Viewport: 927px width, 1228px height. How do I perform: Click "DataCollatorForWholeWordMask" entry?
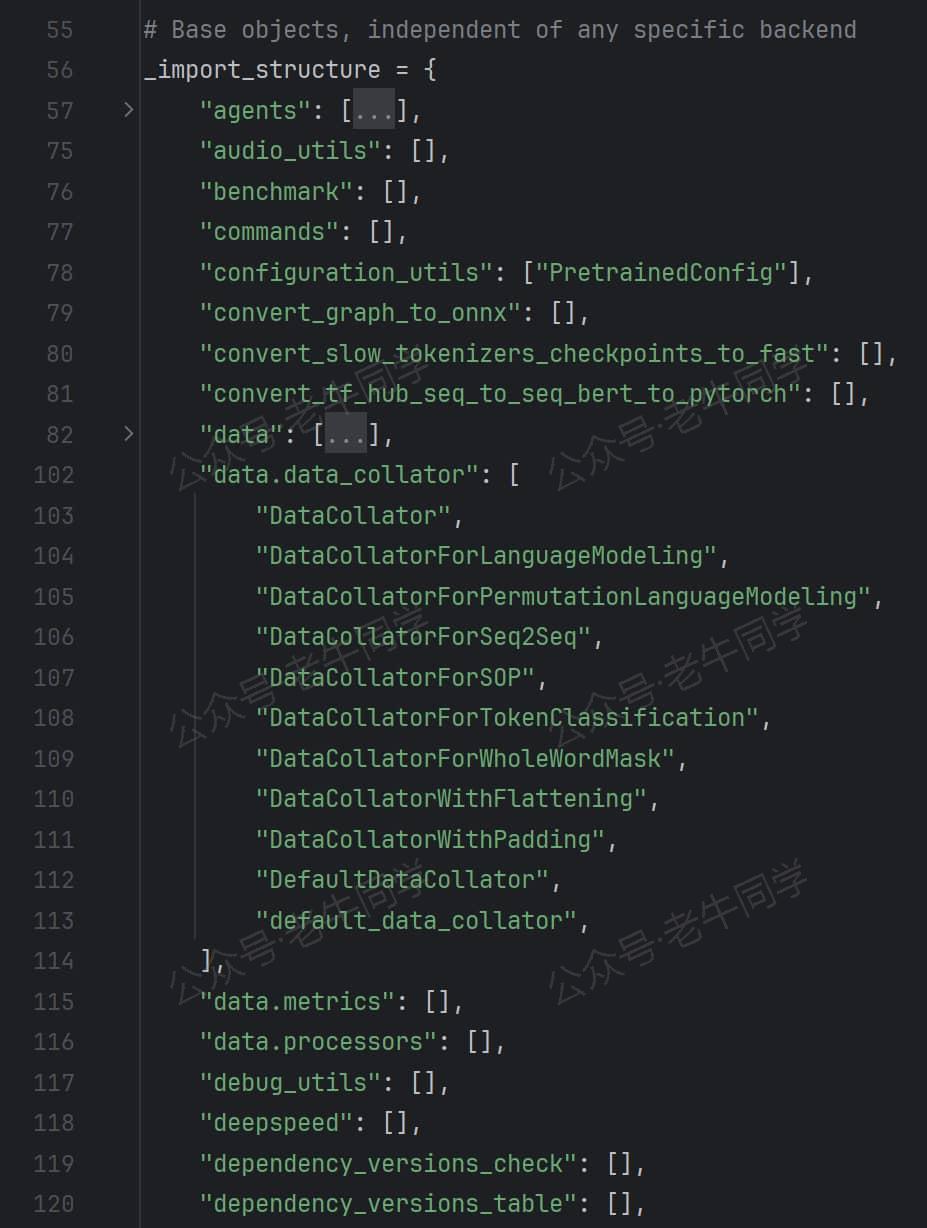465,758
